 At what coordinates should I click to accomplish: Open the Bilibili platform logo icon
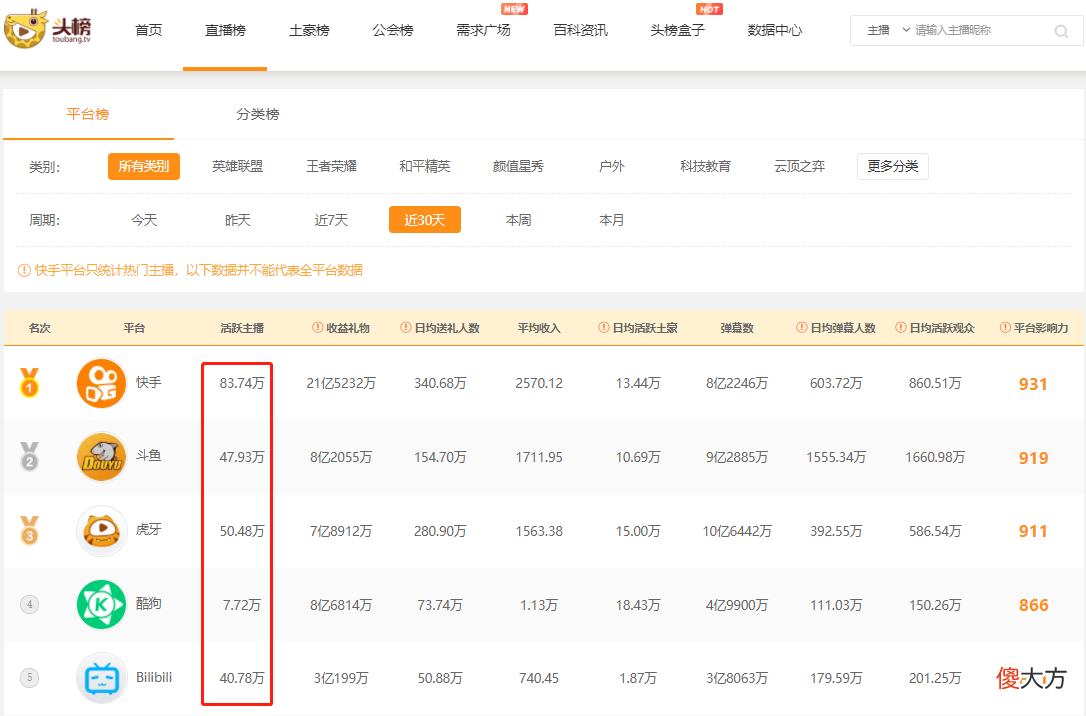click(101, 678)
